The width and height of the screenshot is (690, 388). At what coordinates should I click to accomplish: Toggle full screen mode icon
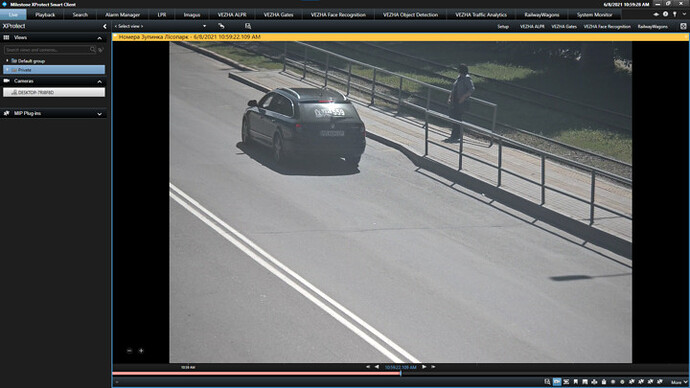683,26
